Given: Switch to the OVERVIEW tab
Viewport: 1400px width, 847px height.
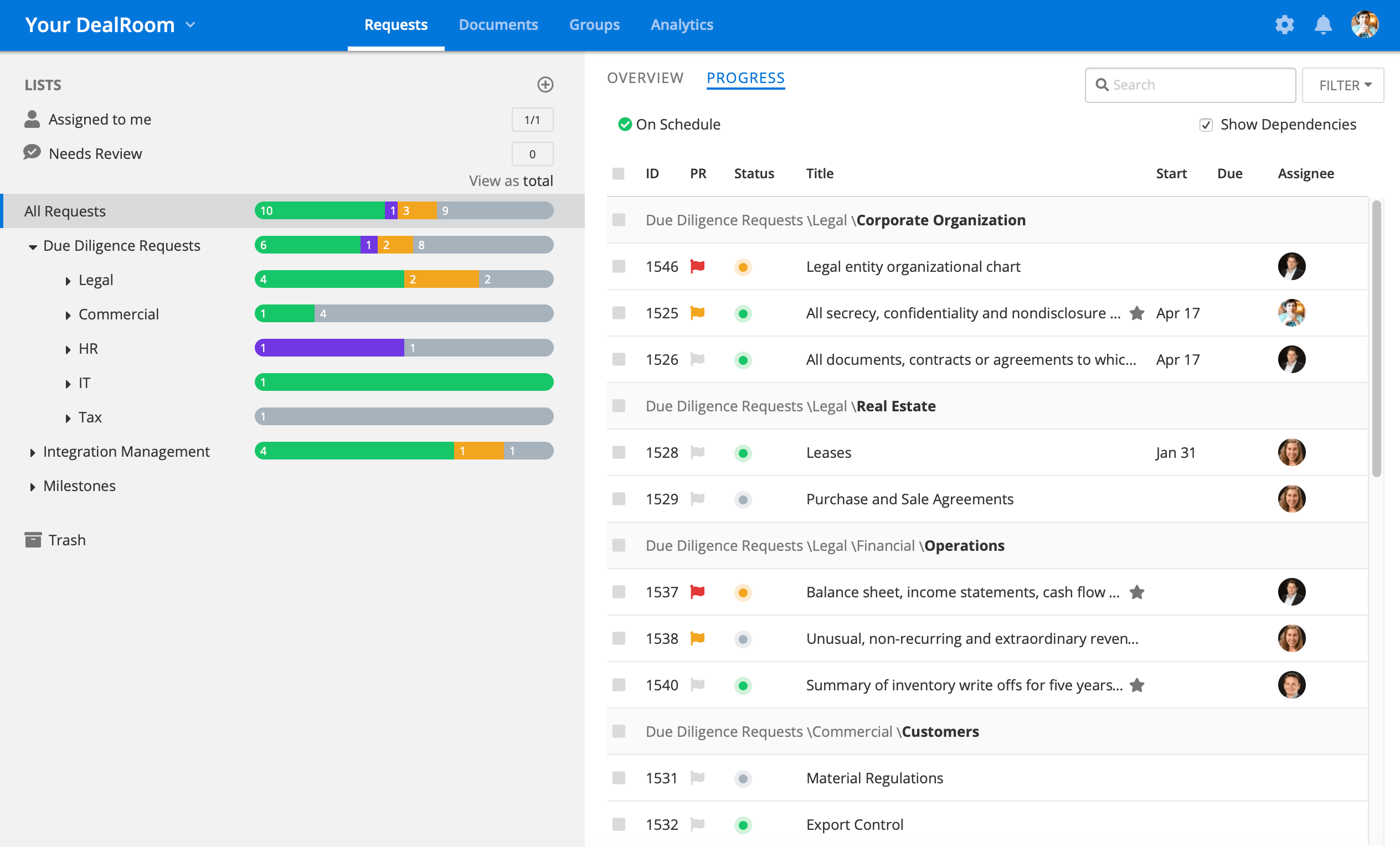Looking at the screenshot, I should (x=645, y=78).
